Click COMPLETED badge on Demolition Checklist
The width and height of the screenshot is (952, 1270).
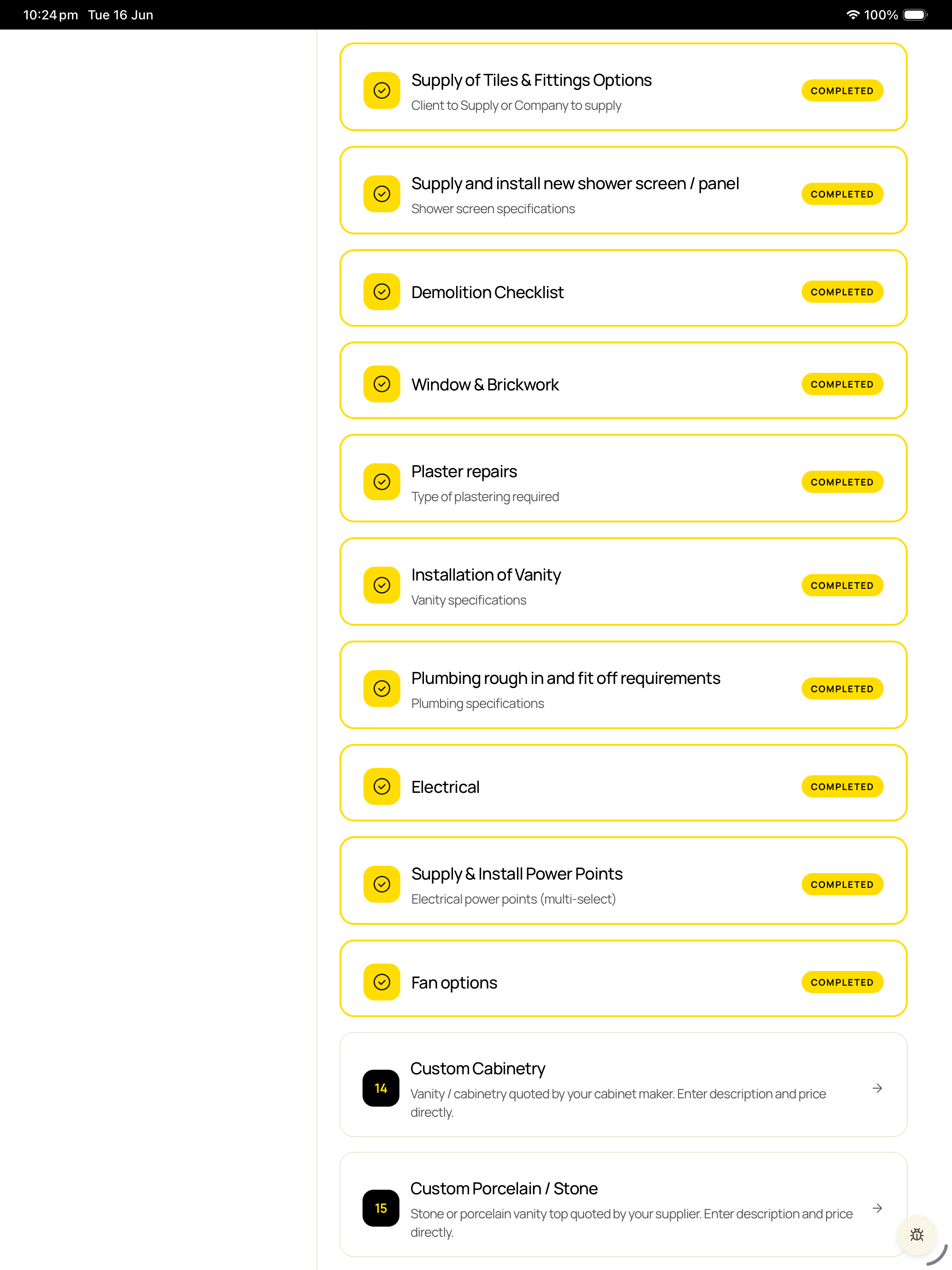(x=842, y=292)
